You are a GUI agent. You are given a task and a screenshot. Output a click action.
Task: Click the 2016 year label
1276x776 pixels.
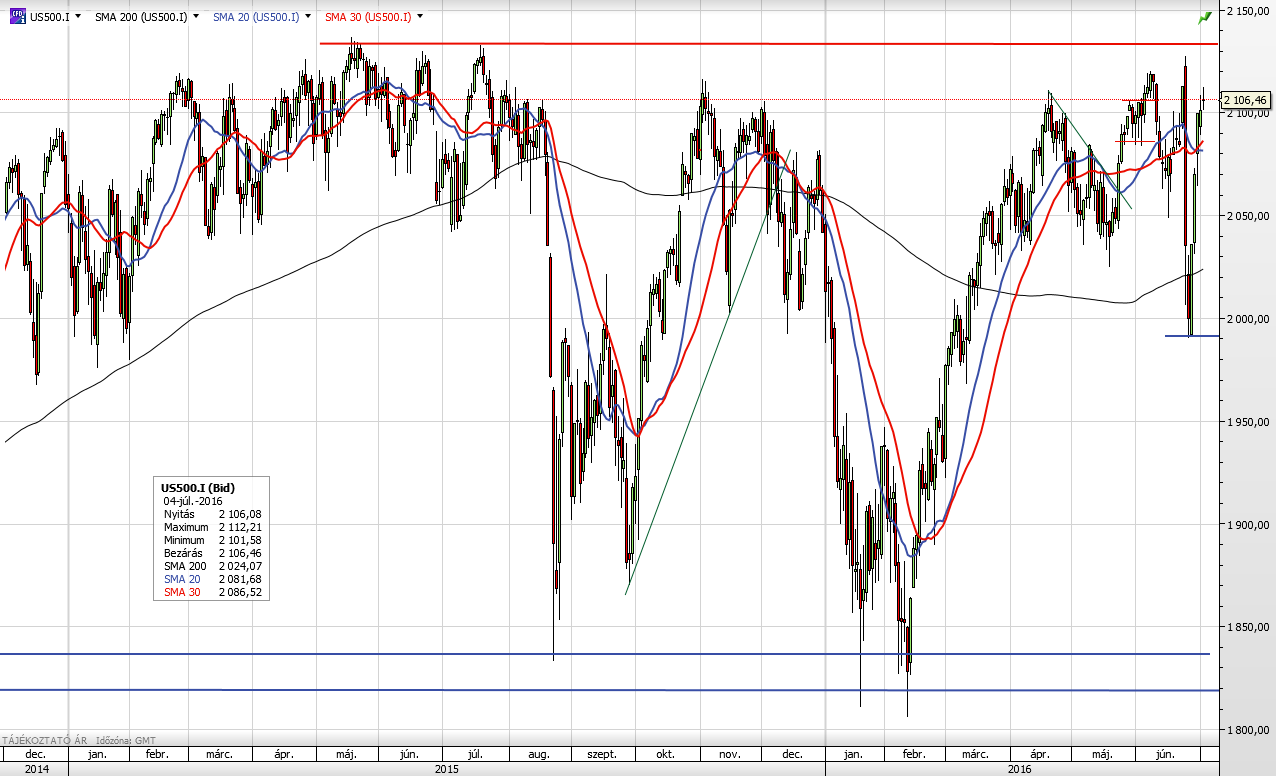pyautogui.click(x=1020, y=768)
